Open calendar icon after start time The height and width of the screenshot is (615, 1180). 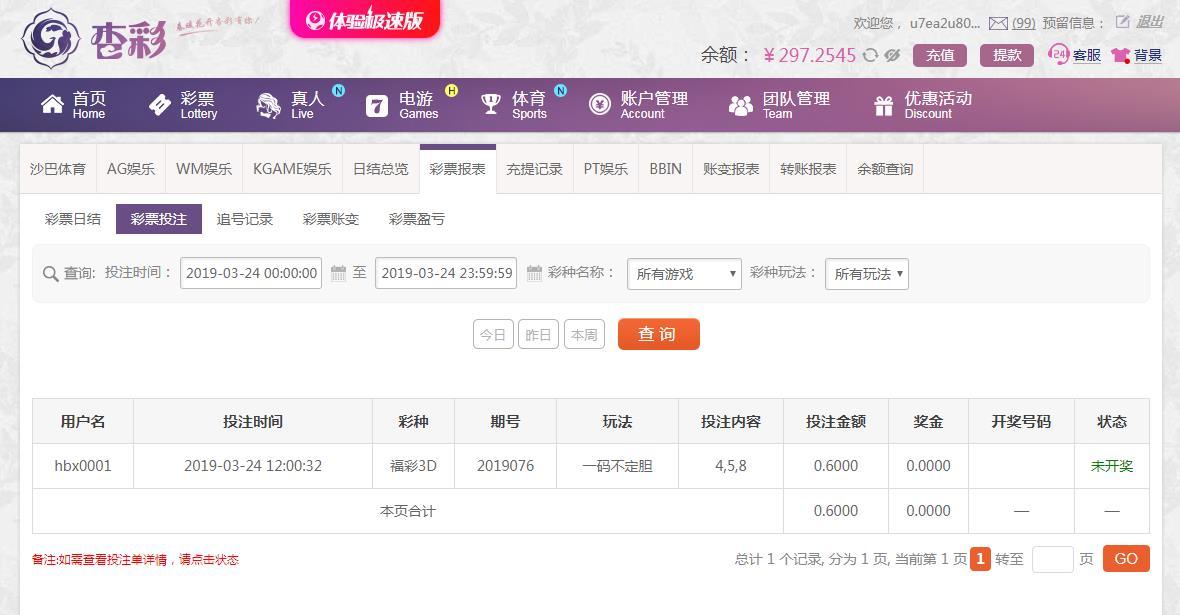tap(339, 272)
